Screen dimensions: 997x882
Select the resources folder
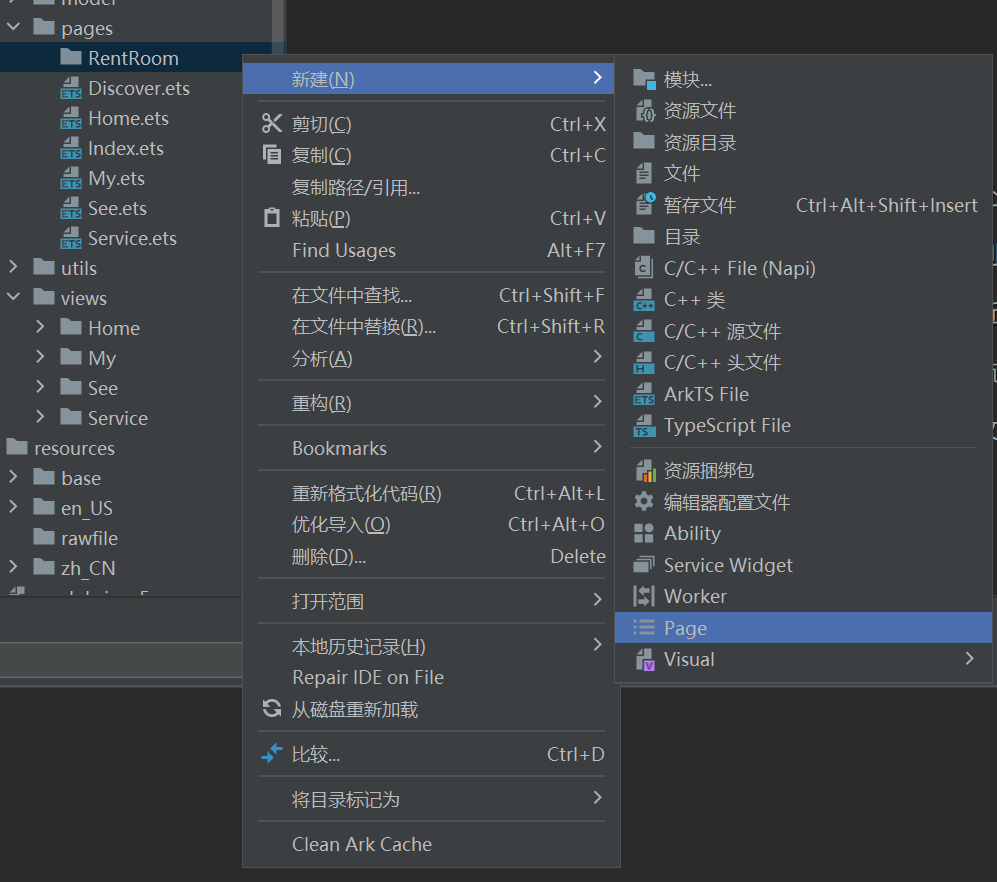click(74, 448)
